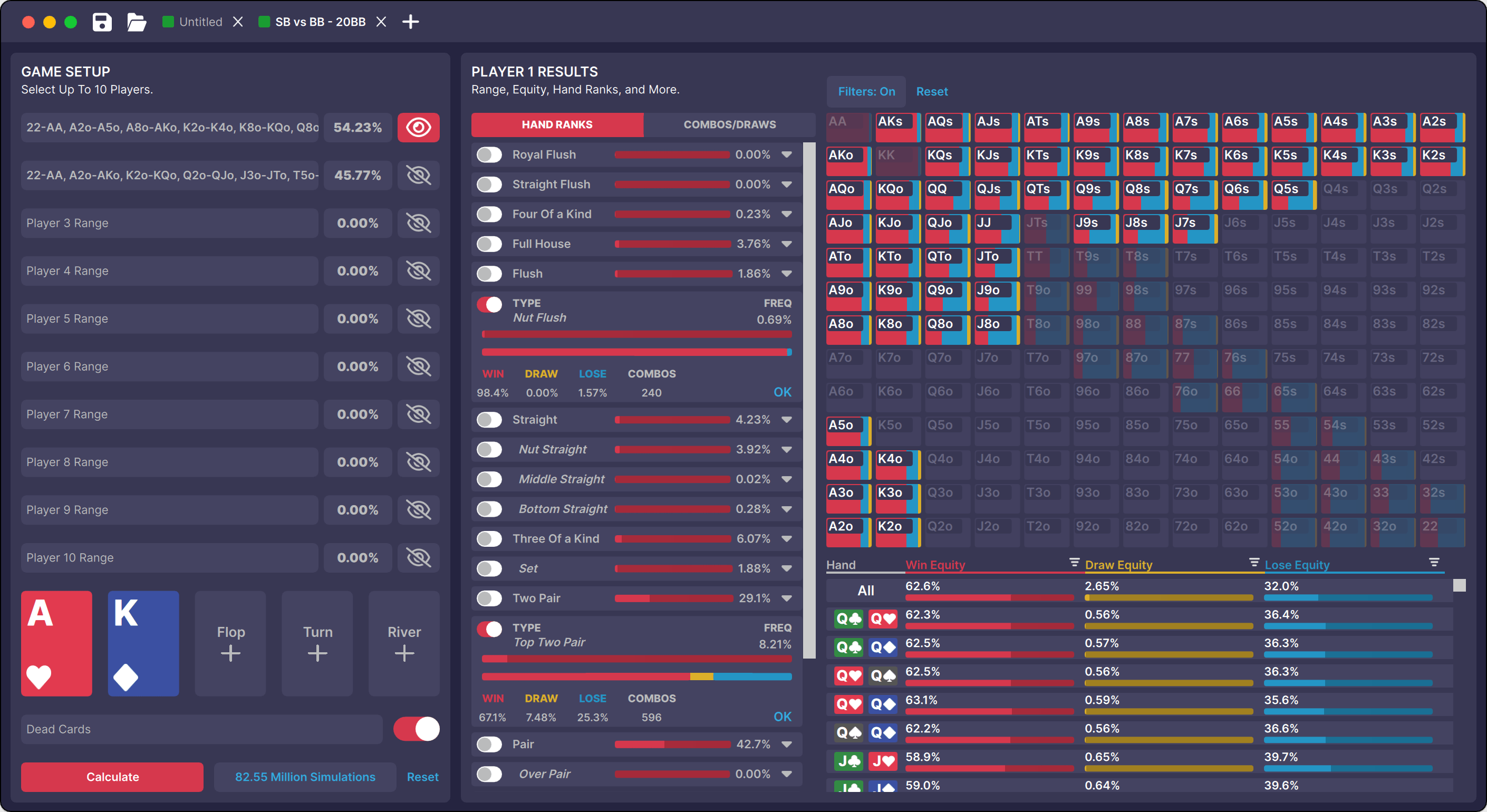
Task: Click jack of hearts in J♣J♥ row
Action: (x=883, y=762)
